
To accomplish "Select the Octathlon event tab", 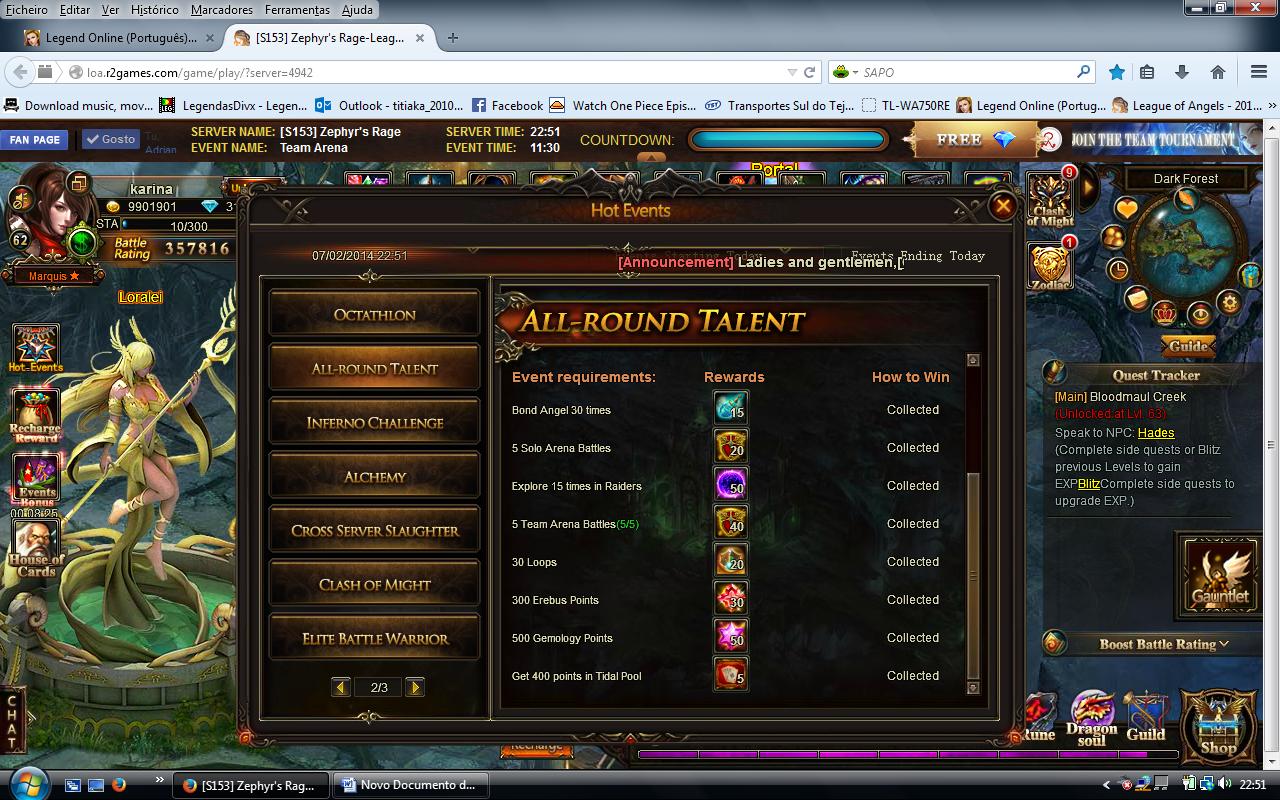I will coord(375,315).
